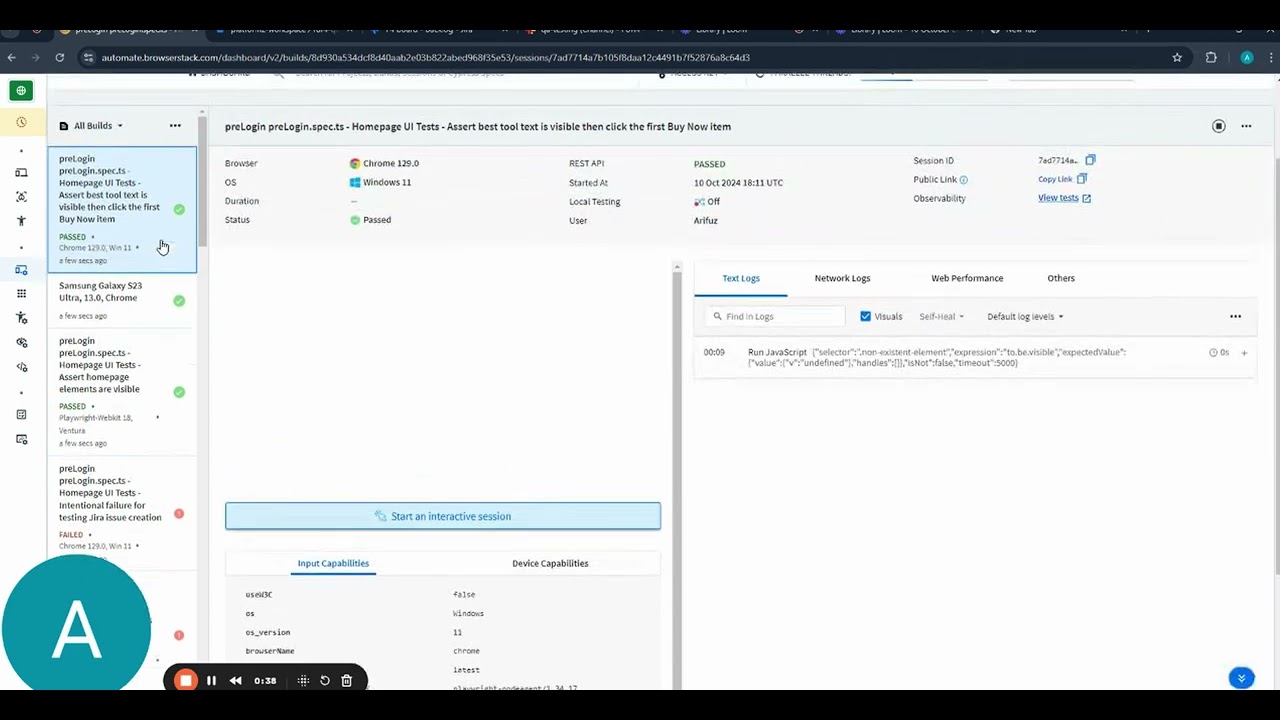
Task: Open the Live devices icon in left sidebar
Action: (x=21, y=173)
